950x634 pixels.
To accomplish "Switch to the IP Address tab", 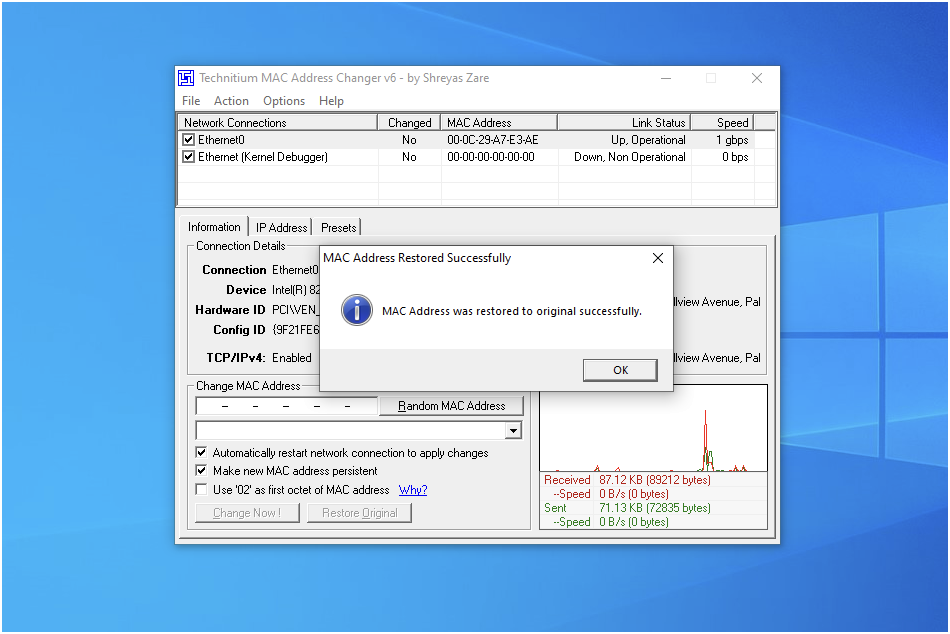I will pos(281,227).
